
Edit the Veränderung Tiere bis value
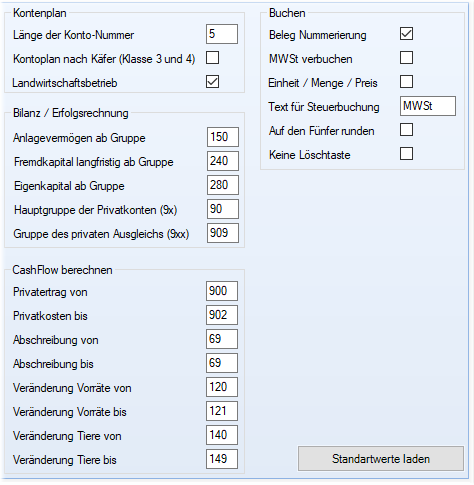click(222, 459)
